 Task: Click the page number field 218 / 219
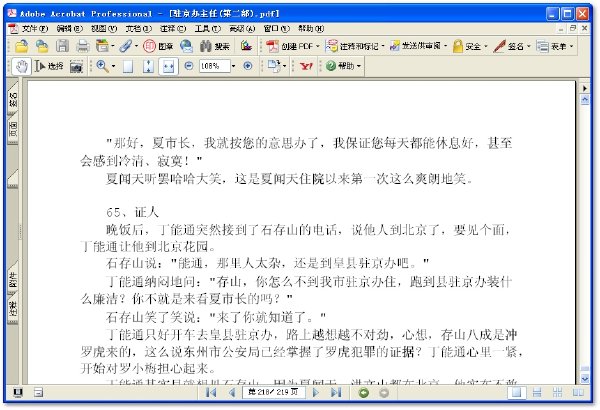click(x=273, y=392)
